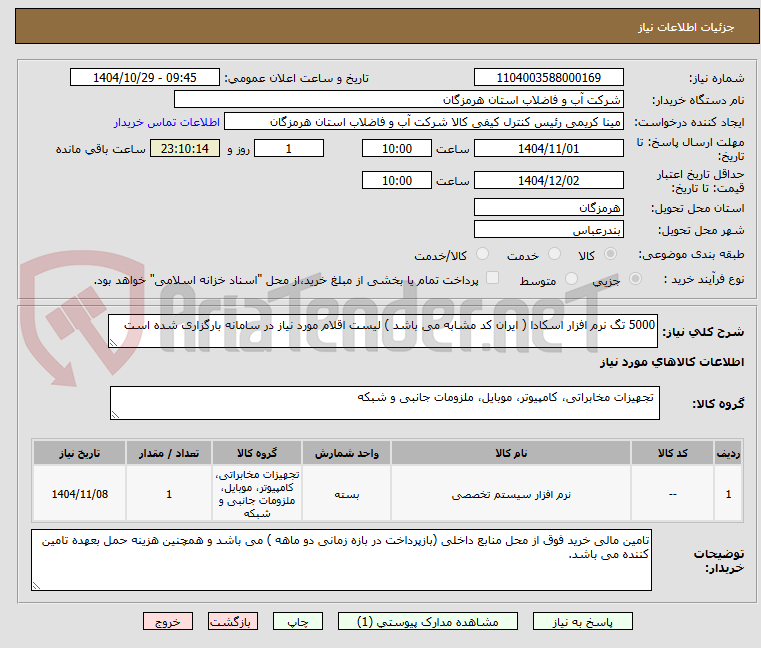
Task: Click the گروه کالا textbox
Action: 384,403
